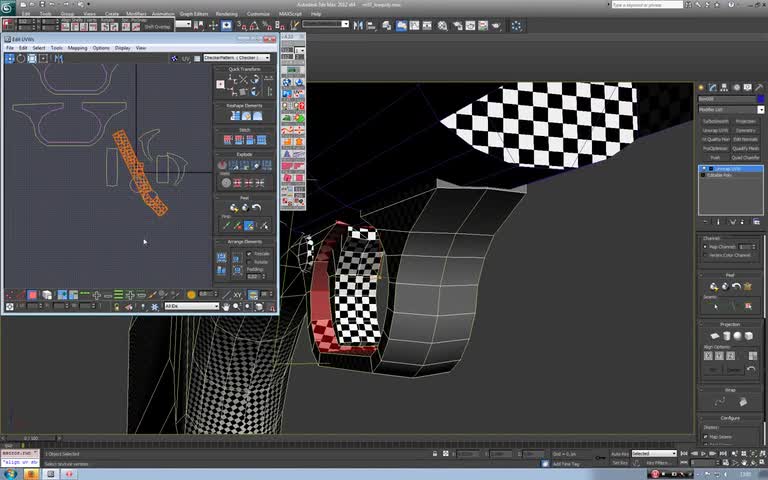Open the All IDs dropdown in UV editor
This screenshot has width=768, height=480.
click(190, 306)
